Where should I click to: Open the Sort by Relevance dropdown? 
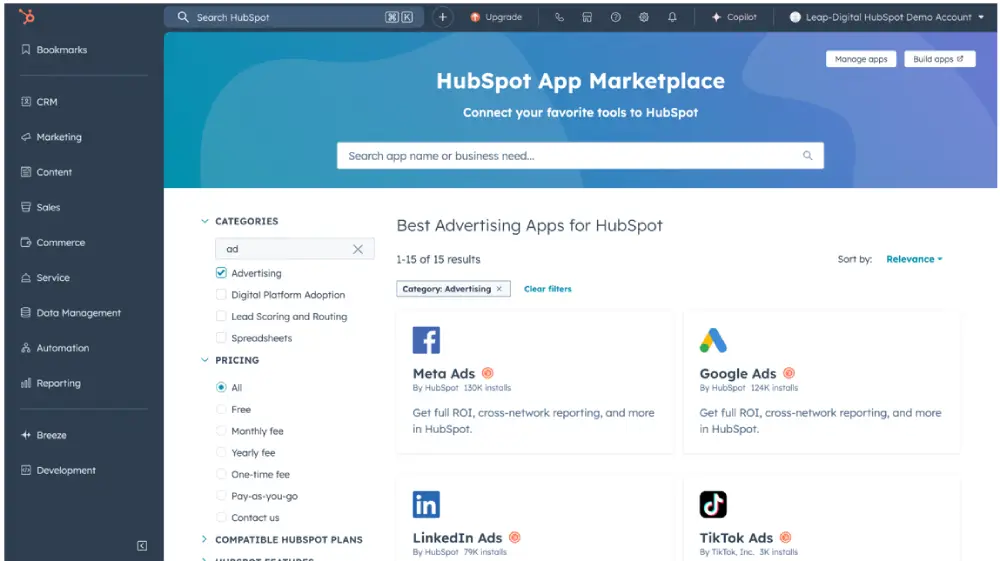915,259
